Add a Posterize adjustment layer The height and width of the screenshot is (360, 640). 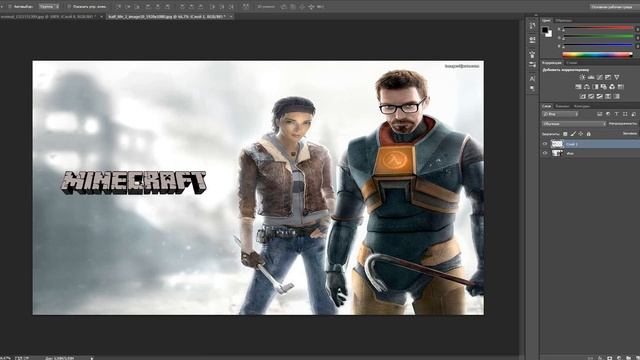(591, 96)
